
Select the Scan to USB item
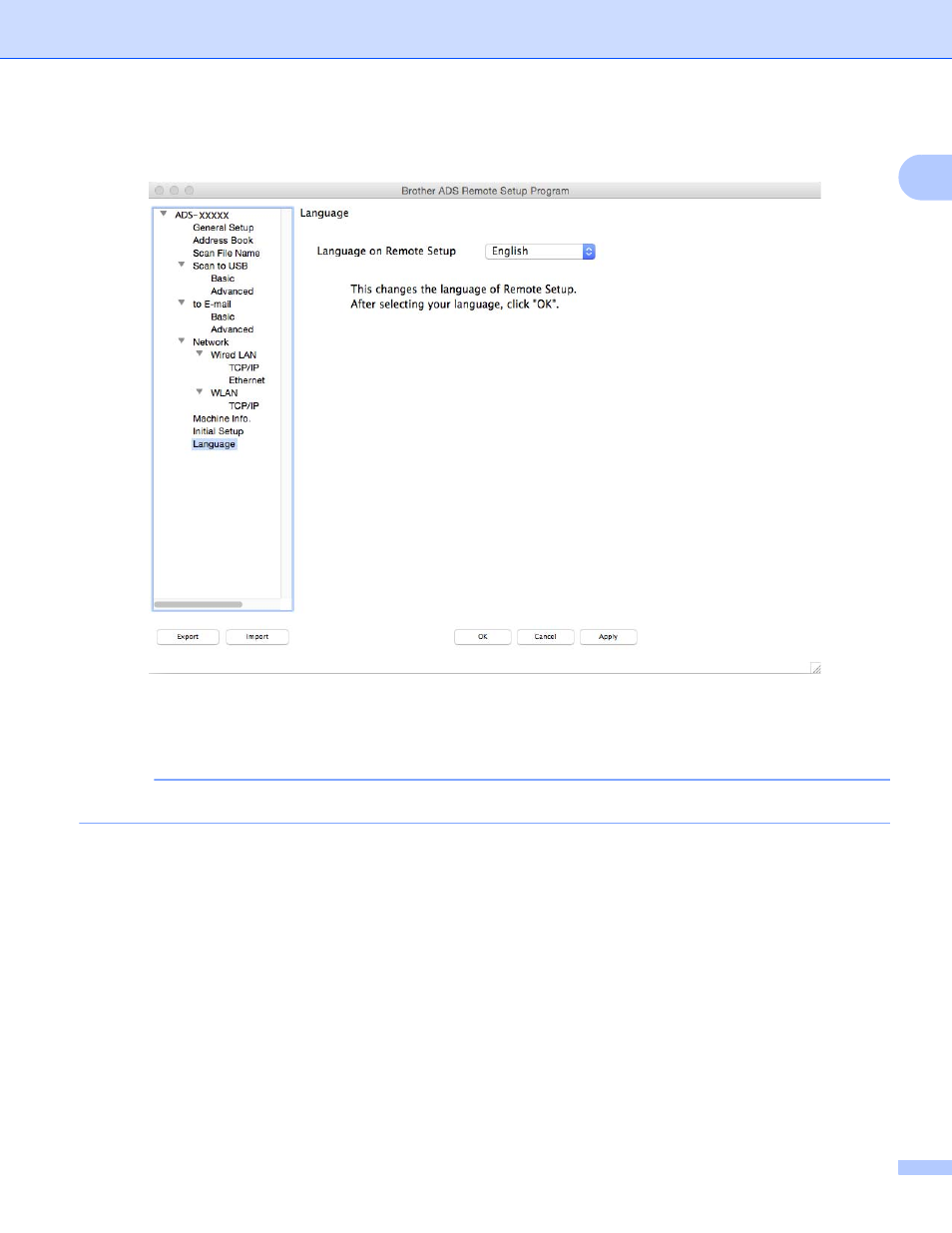[x=221, y=267]
